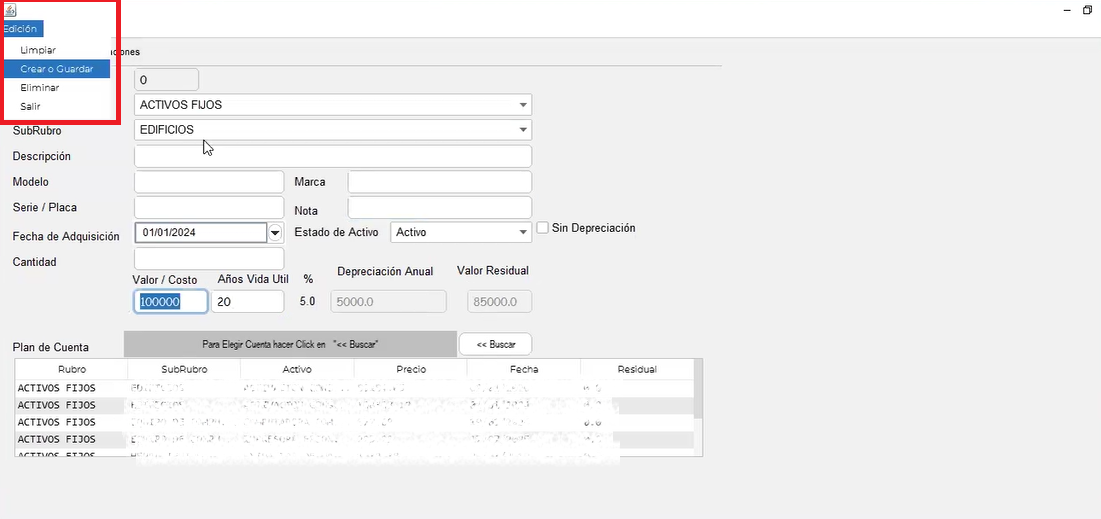
Task: Click the Precio column header
Action: pyautogui.click(x=410, y=369)
